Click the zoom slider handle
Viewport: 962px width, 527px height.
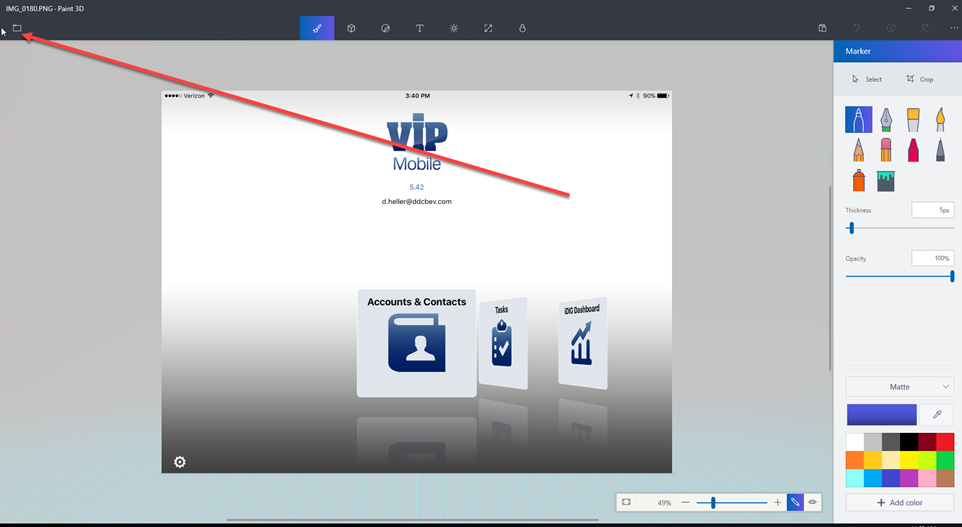(x=713, y=502)
